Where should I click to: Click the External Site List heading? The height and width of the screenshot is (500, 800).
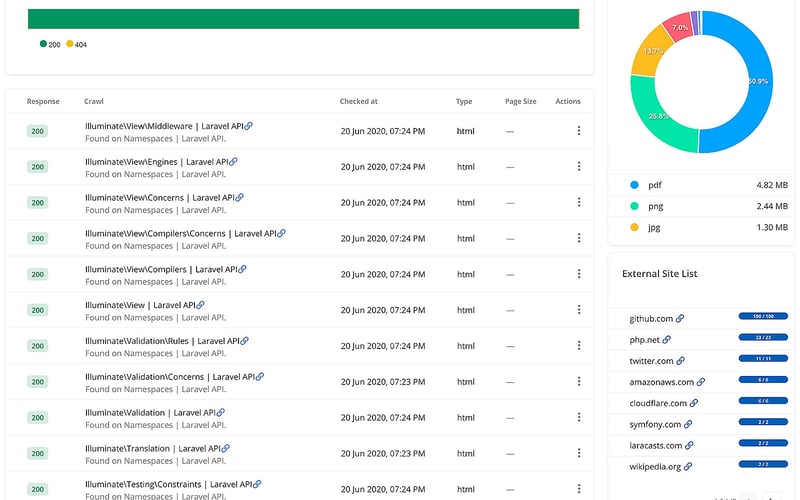pos(659,273)
